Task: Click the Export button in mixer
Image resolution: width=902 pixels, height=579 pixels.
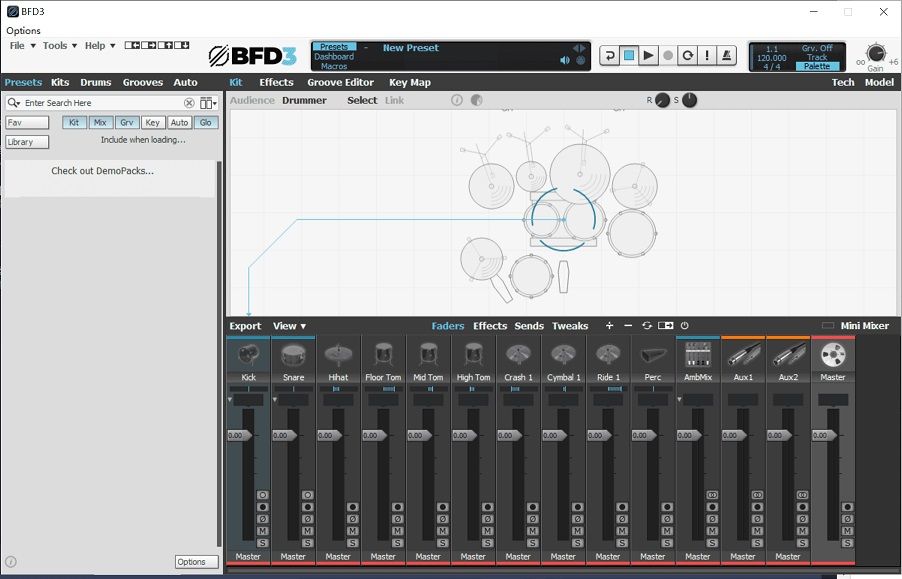Action: 245,326
